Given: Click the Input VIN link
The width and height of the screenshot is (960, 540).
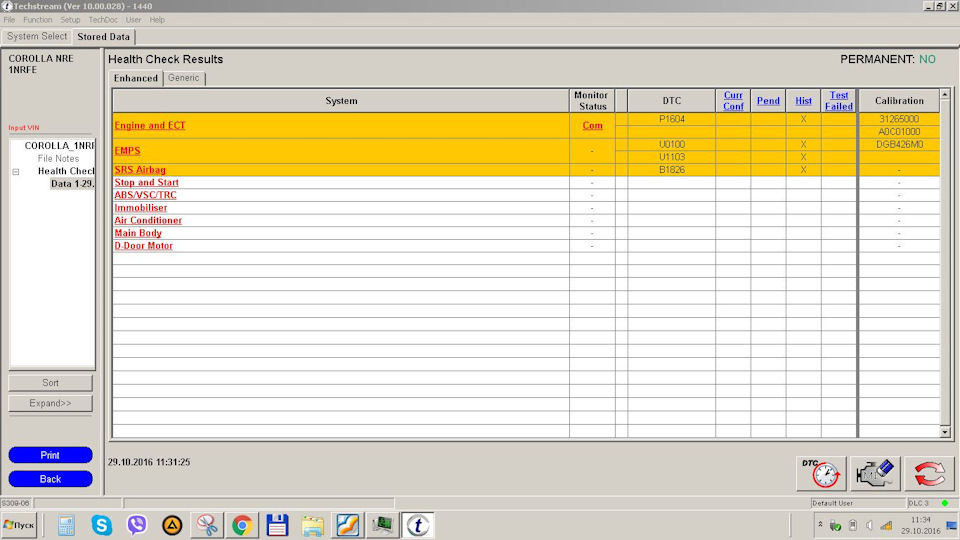Looking at the screenshot, I should [24, 128].
